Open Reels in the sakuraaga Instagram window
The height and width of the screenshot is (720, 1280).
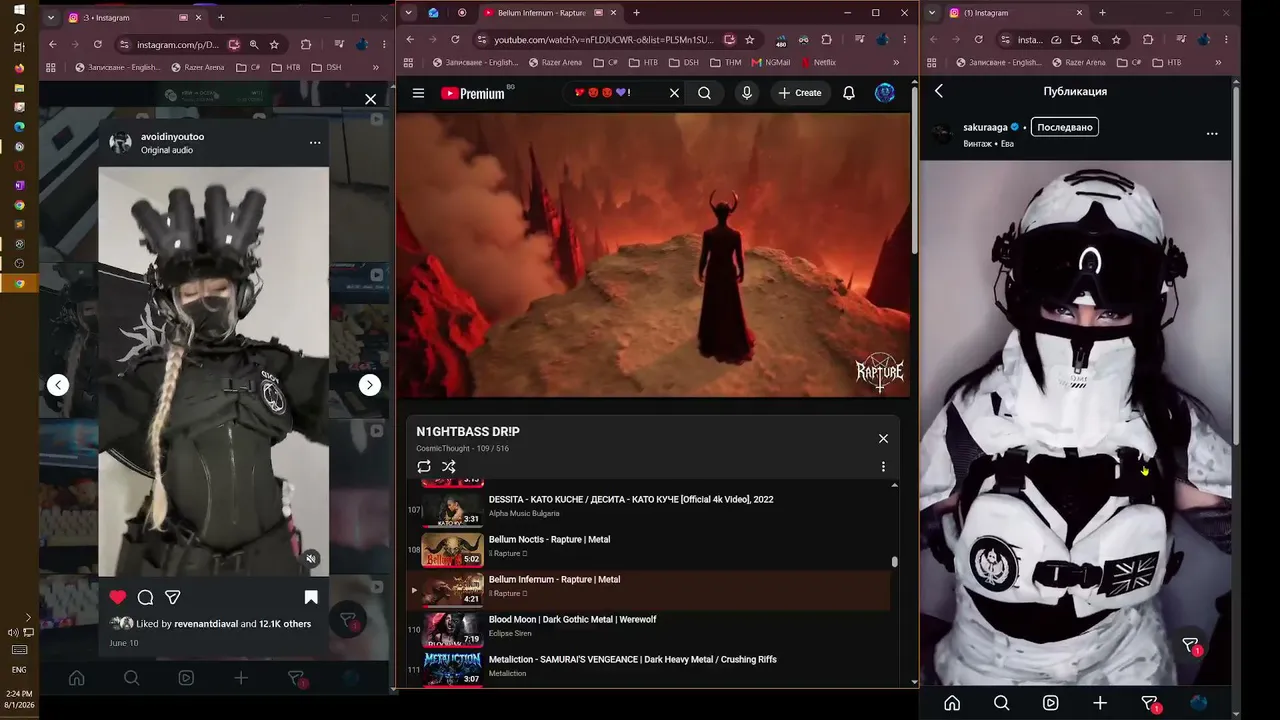[x=1050, y=703]
